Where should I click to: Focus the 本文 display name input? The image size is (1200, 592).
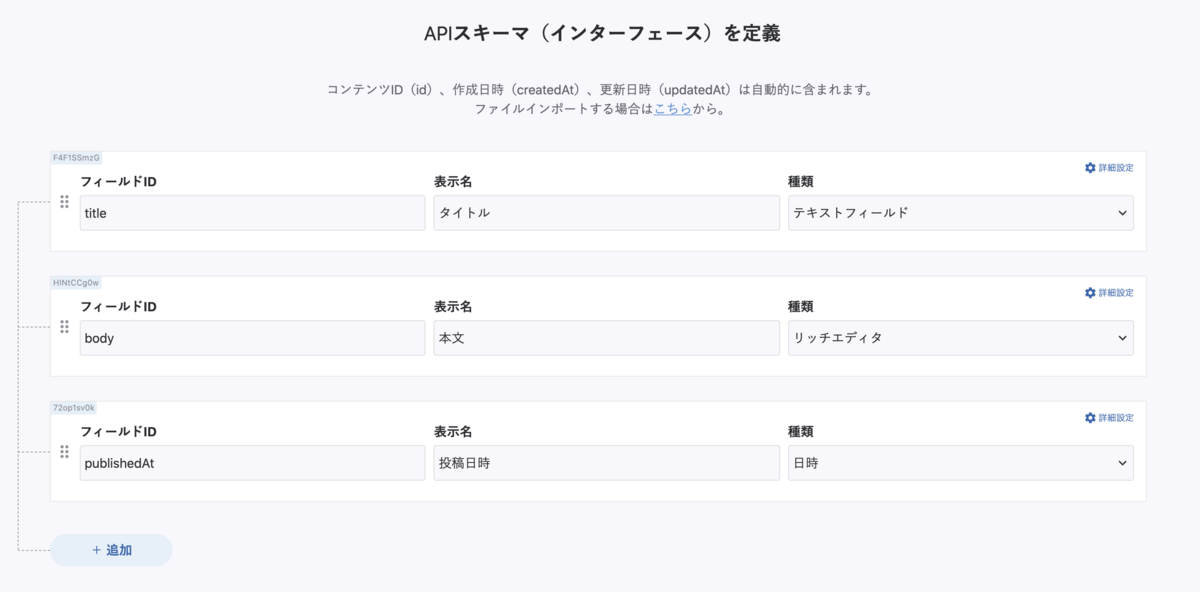(x=606, y=337)
